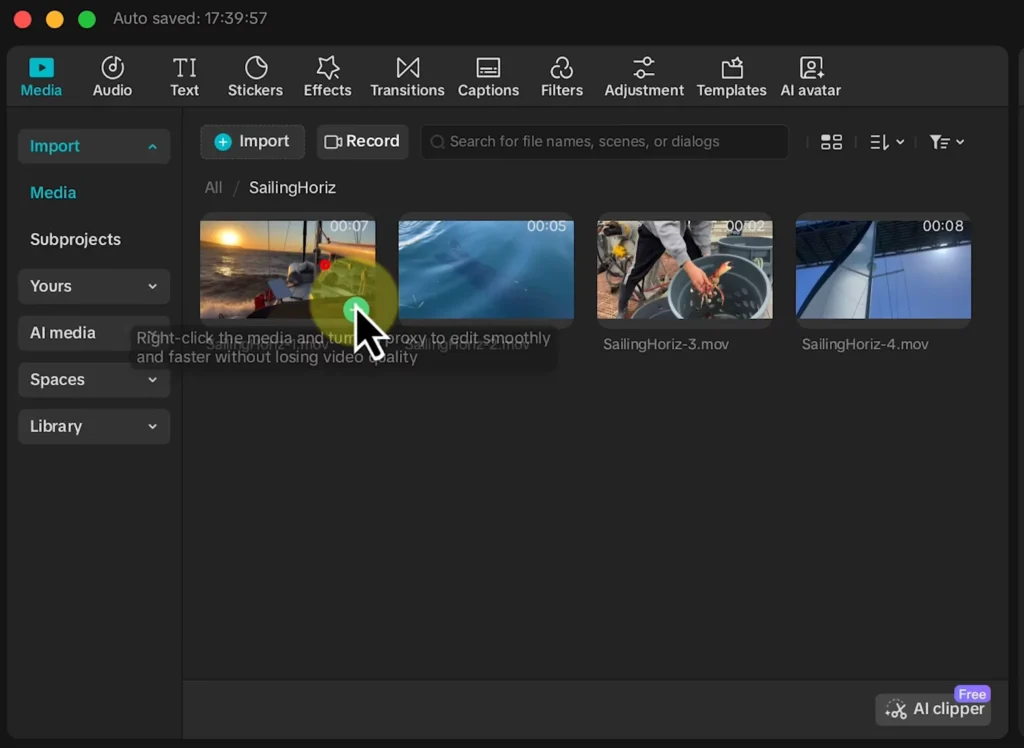Screen dimensions: 1024x748
Task: Open the Templates panel
Action: click(731, 77)
